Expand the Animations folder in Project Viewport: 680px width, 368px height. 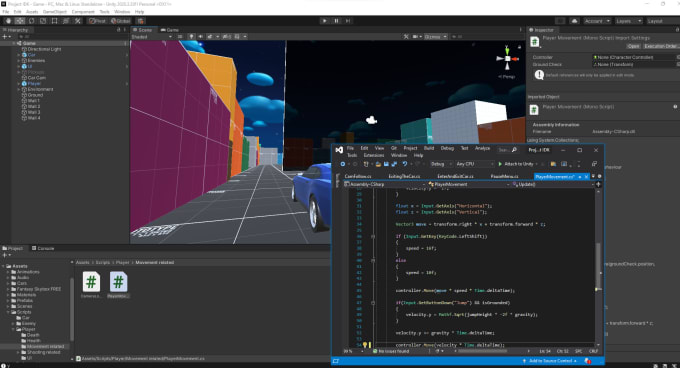(8, 272)
